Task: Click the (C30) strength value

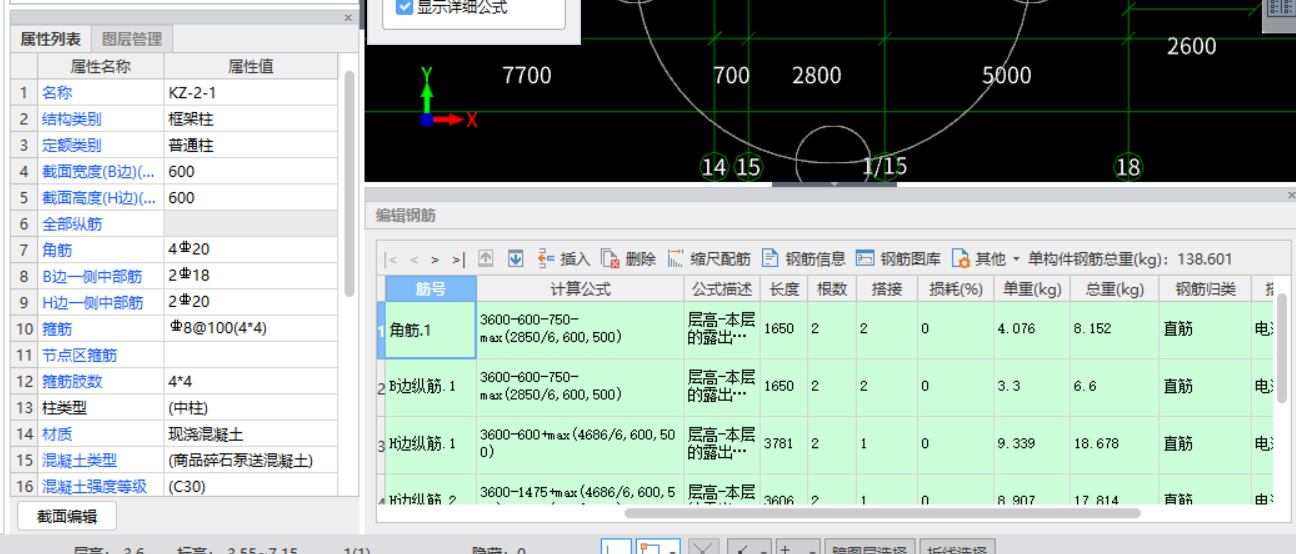Action: click(251, 487)
